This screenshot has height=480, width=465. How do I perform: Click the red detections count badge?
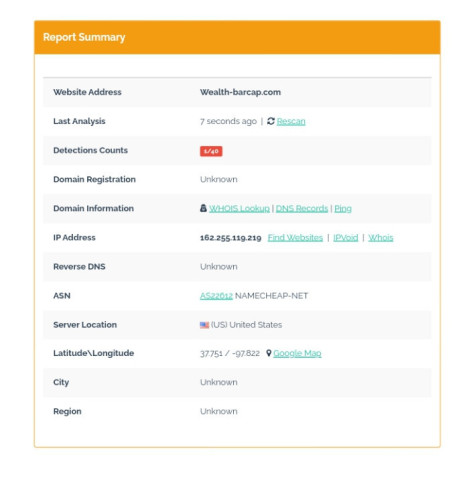[x=211, y=151]
